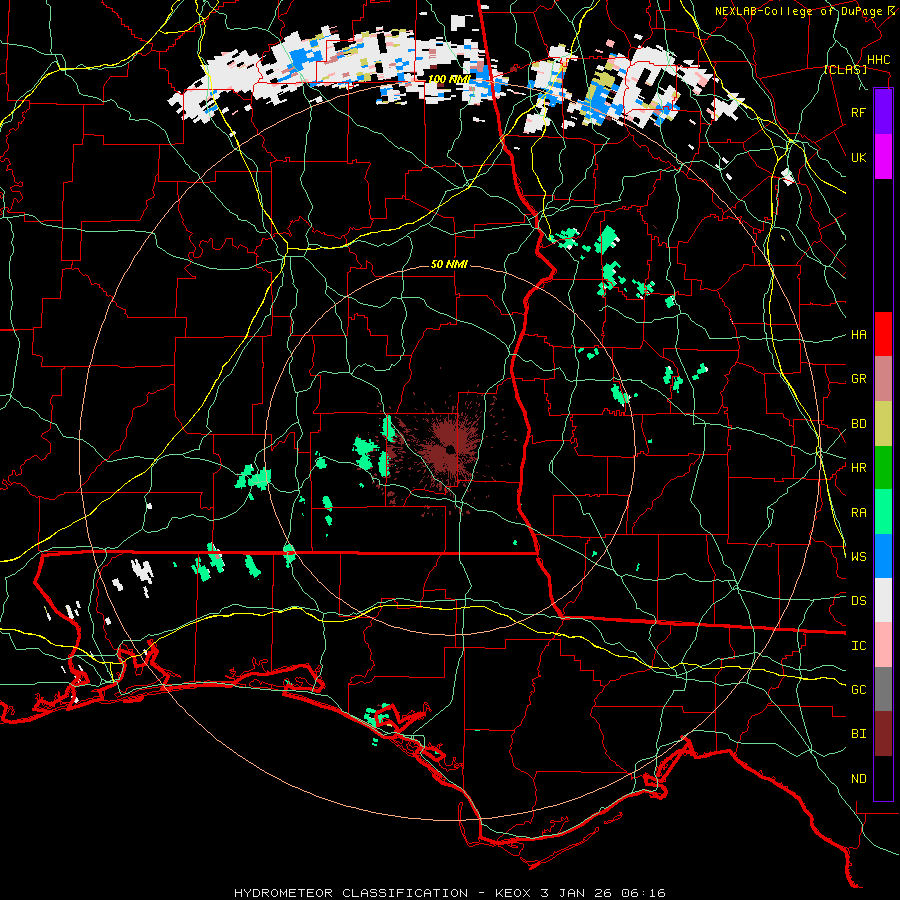This screenshot has height=900, width=900.
Task: Click the HA red legend color swatch
Action: (x=883, y=334)
